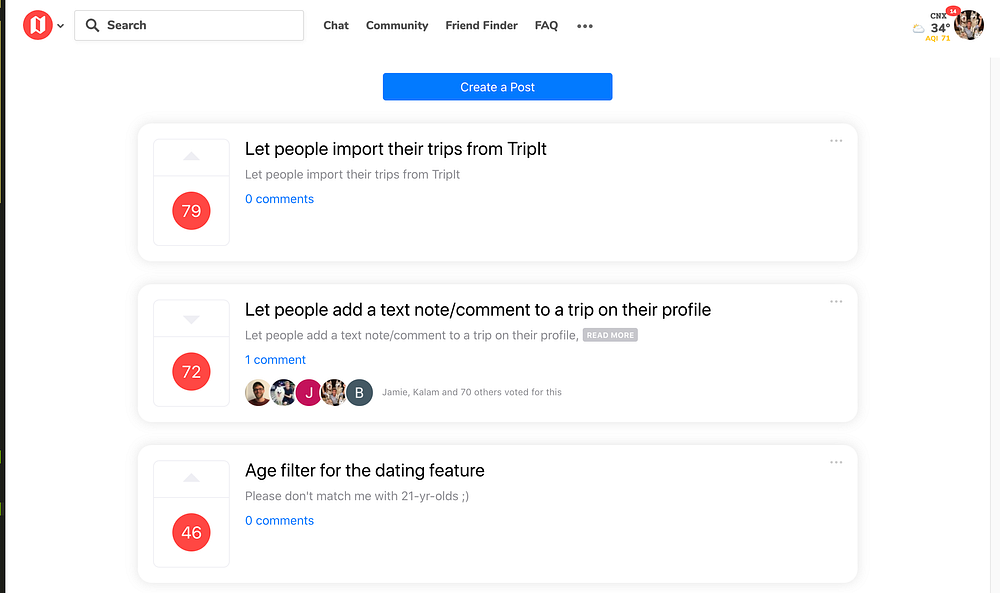Open Friend Finder
The width and height of the screenshot is (1000, 593).
click(481, 25)
